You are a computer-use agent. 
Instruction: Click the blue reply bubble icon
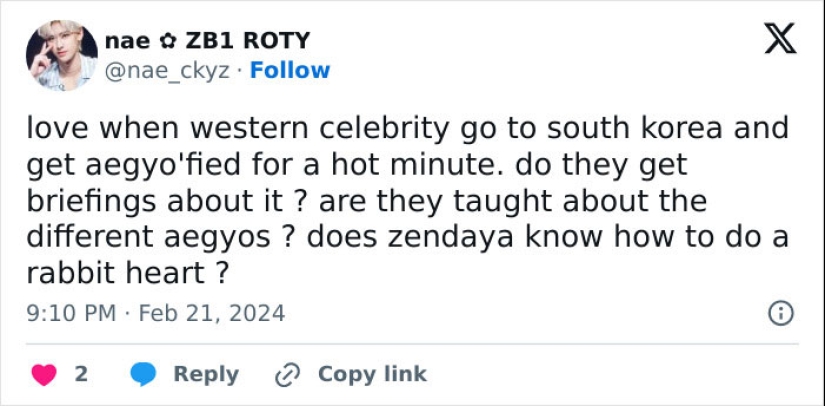point(145,374)
